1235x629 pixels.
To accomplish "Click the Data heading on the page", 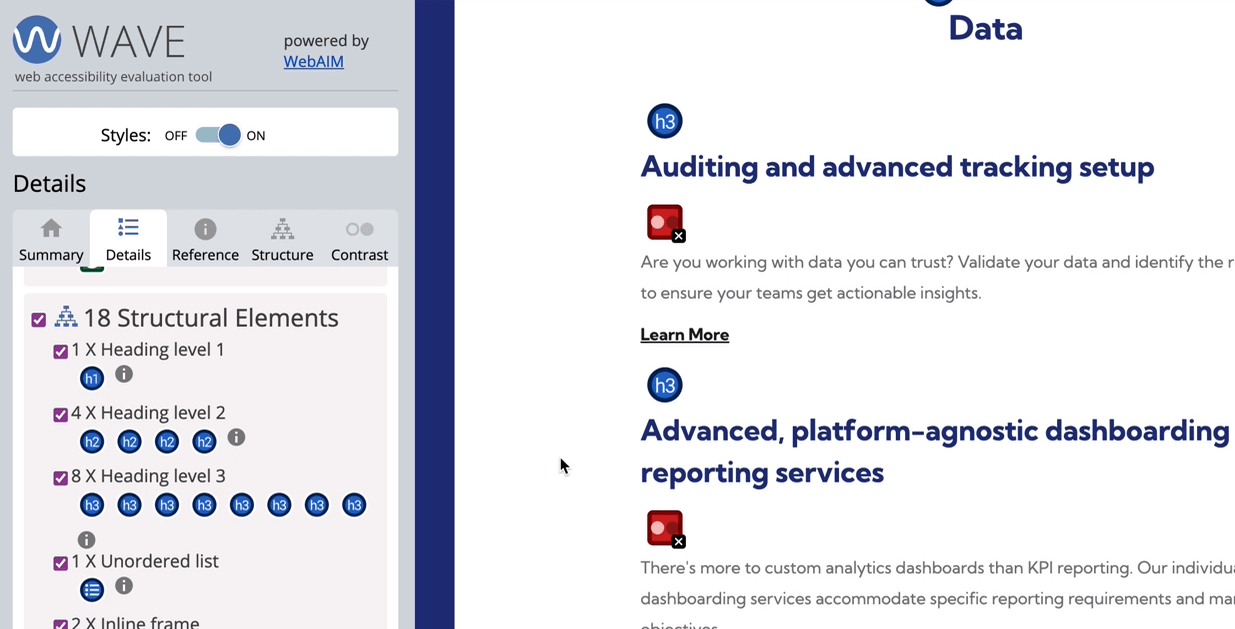I will pyautogui.click(x=985, y=28).
